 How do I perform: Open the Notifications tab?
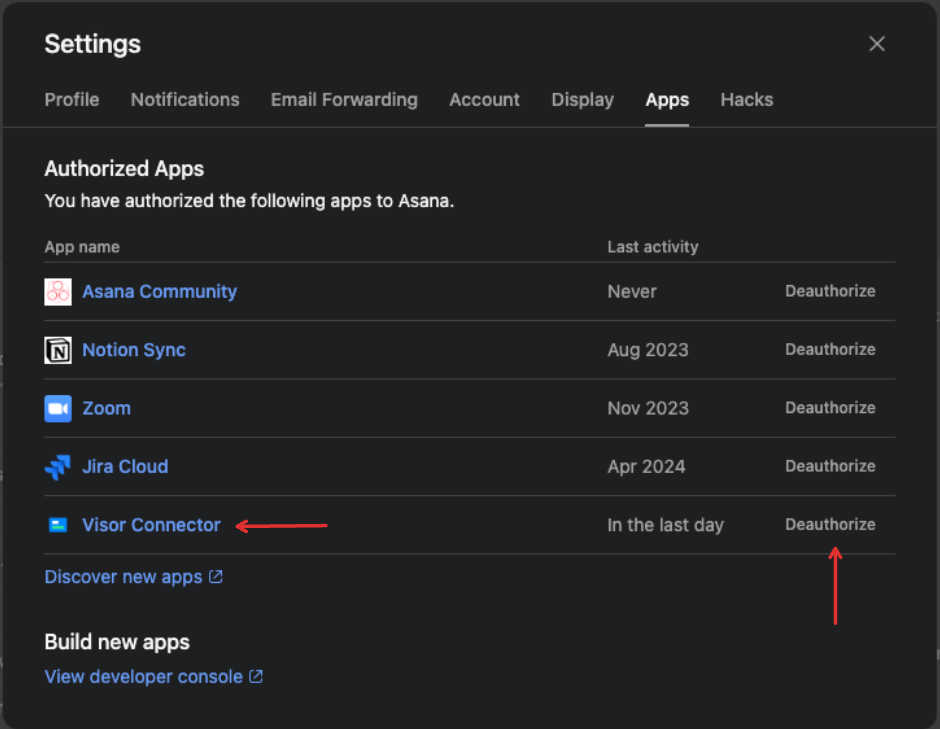tap(185, 100)
